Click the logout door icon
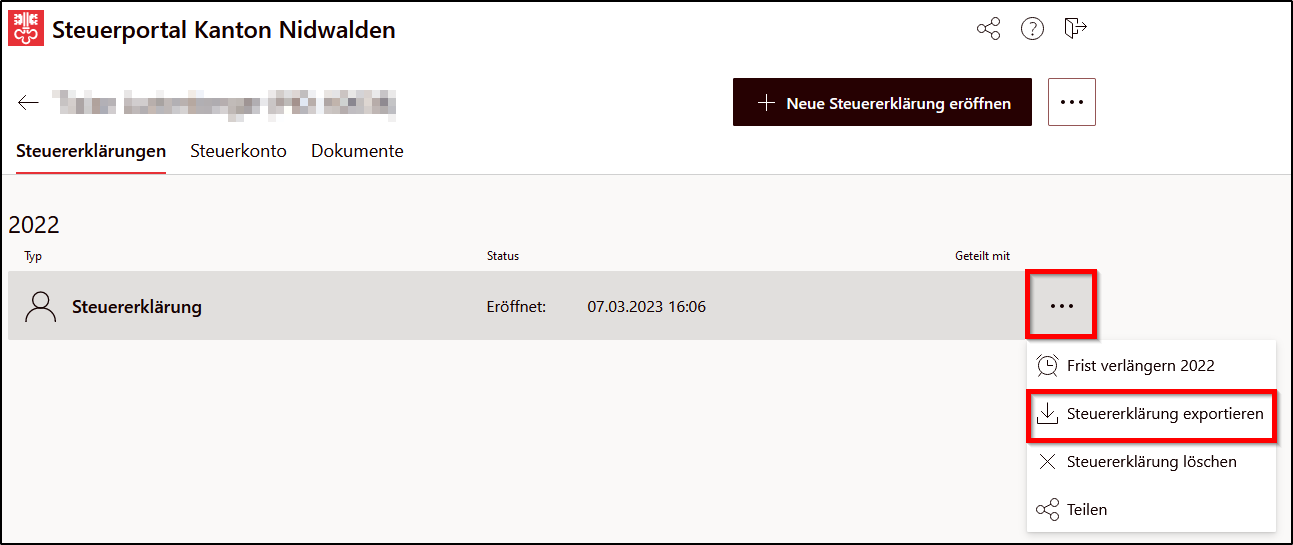 tap(1075, 28)
